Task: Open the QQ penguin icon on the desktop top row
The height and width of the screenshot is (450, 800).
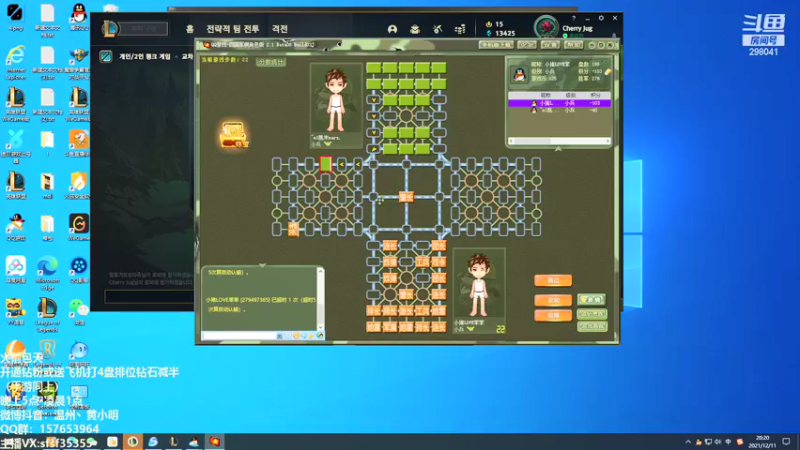Action: (79, 16)
